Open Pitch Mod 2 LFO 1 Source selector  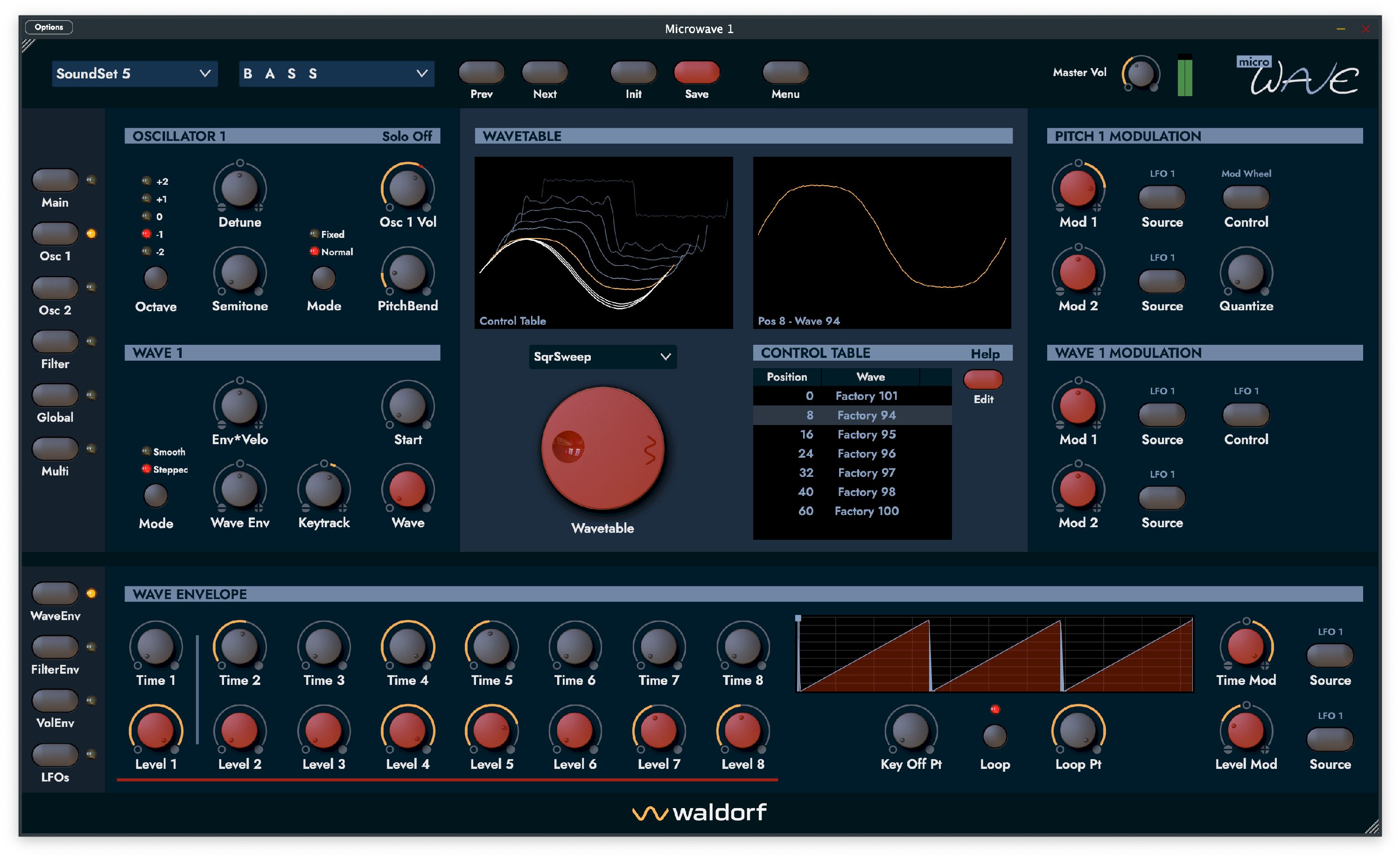click(1162, 282)
